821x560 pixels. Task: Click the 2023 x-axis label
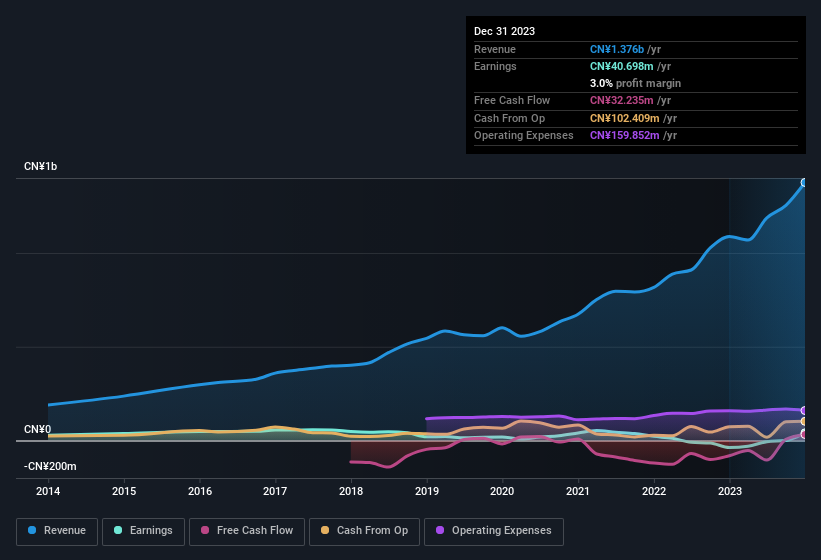point(730,491)
